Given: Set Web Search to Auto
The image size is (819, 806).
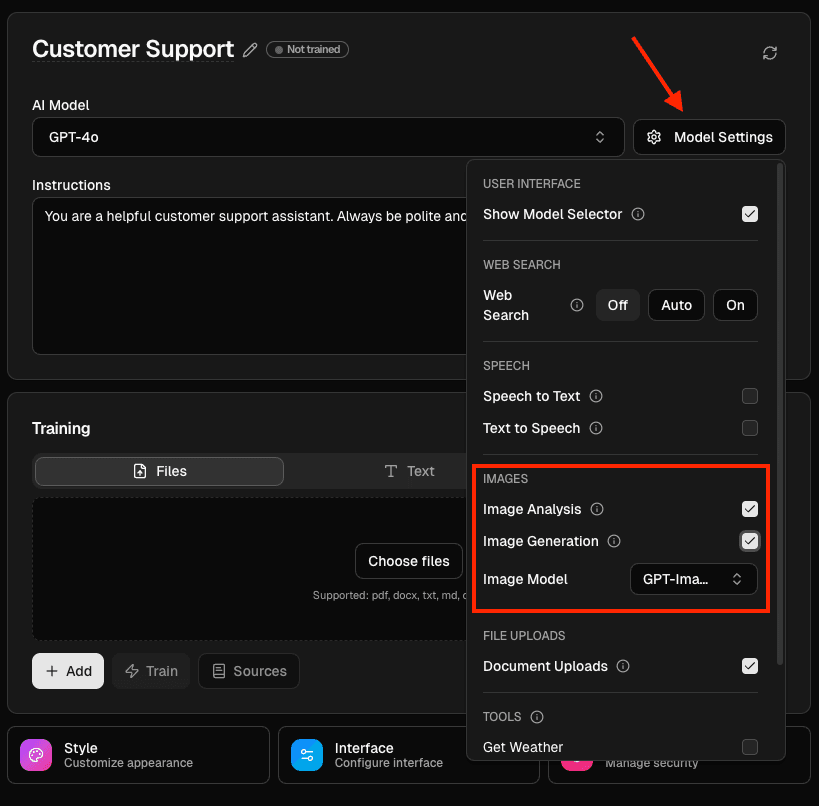Looking at the screenshot, I should pos(676,305).
